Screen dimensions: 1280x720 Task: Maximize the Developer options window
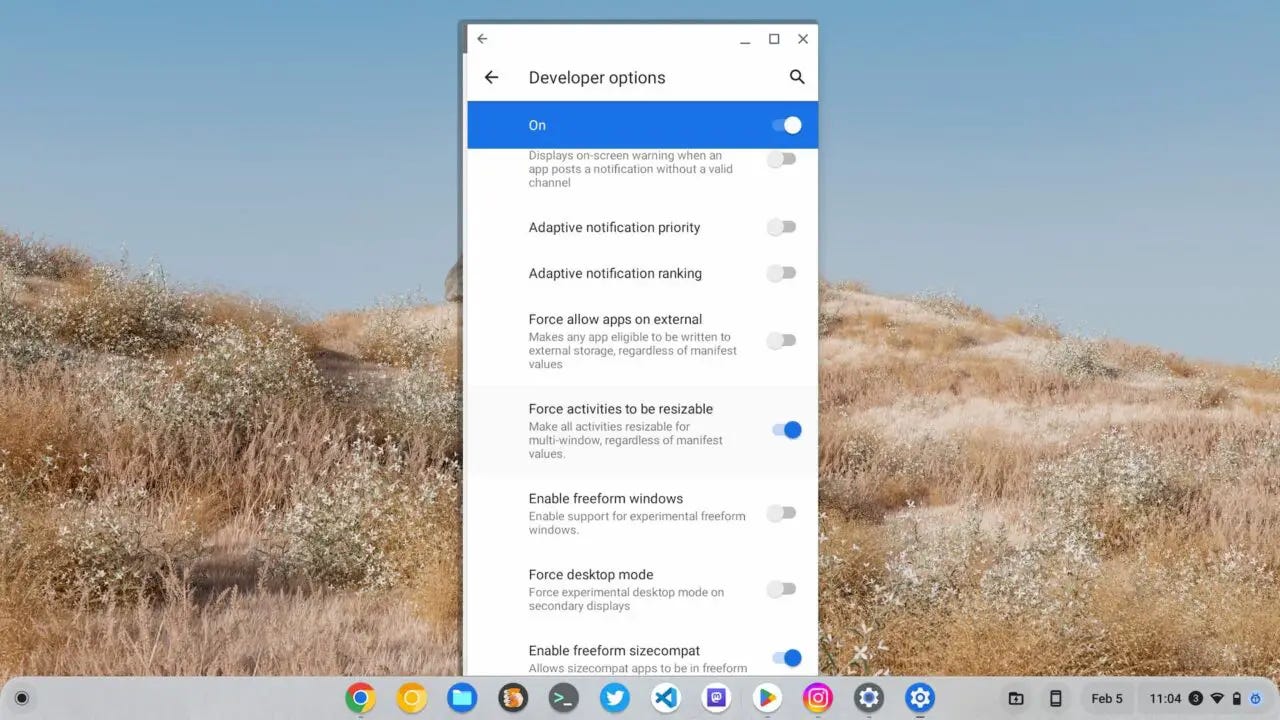point(774,39)
